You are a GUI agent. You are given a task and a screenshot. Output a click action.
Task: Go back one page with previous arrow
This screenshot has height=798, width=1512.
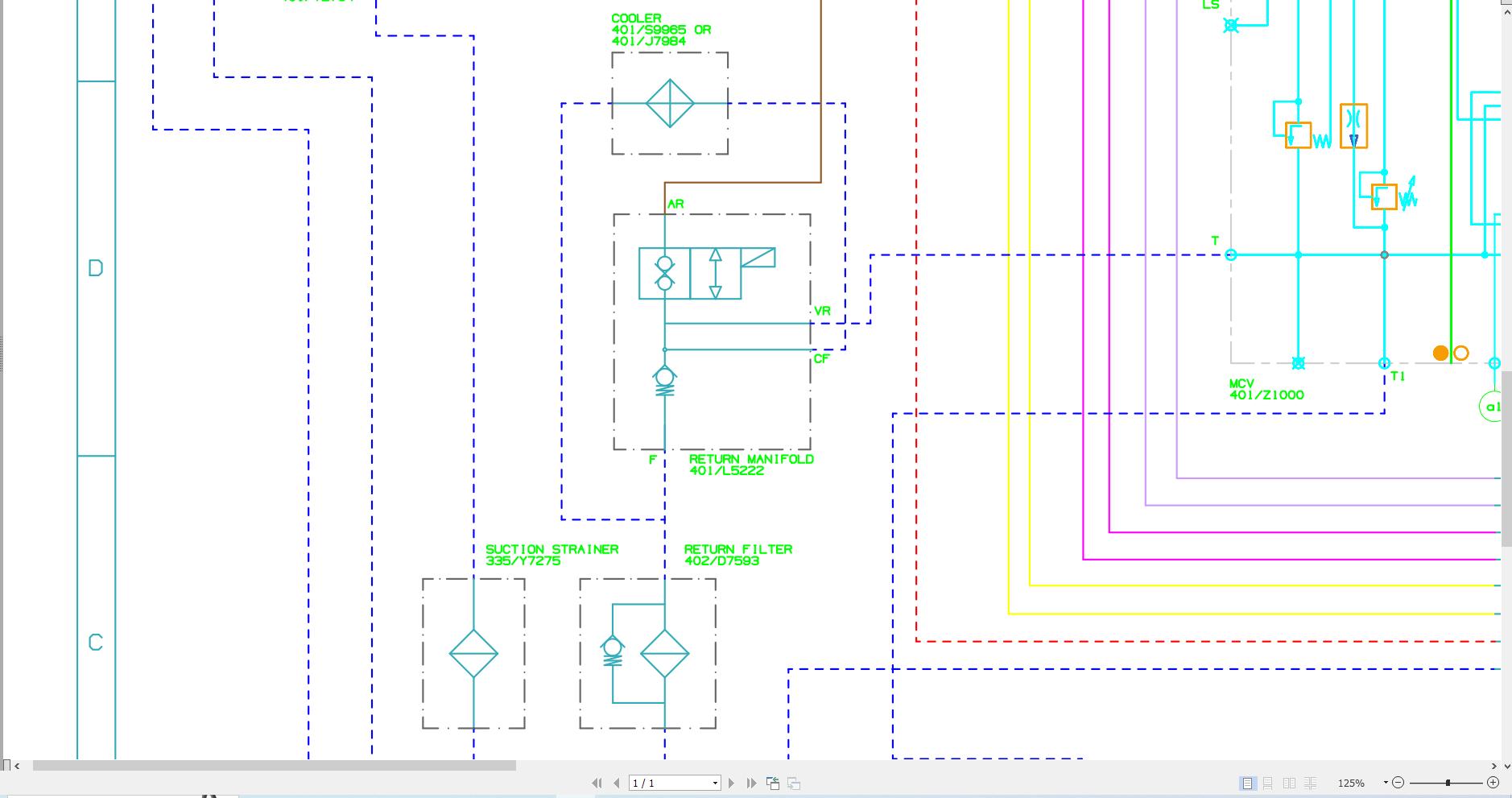(x=616, y=783)
